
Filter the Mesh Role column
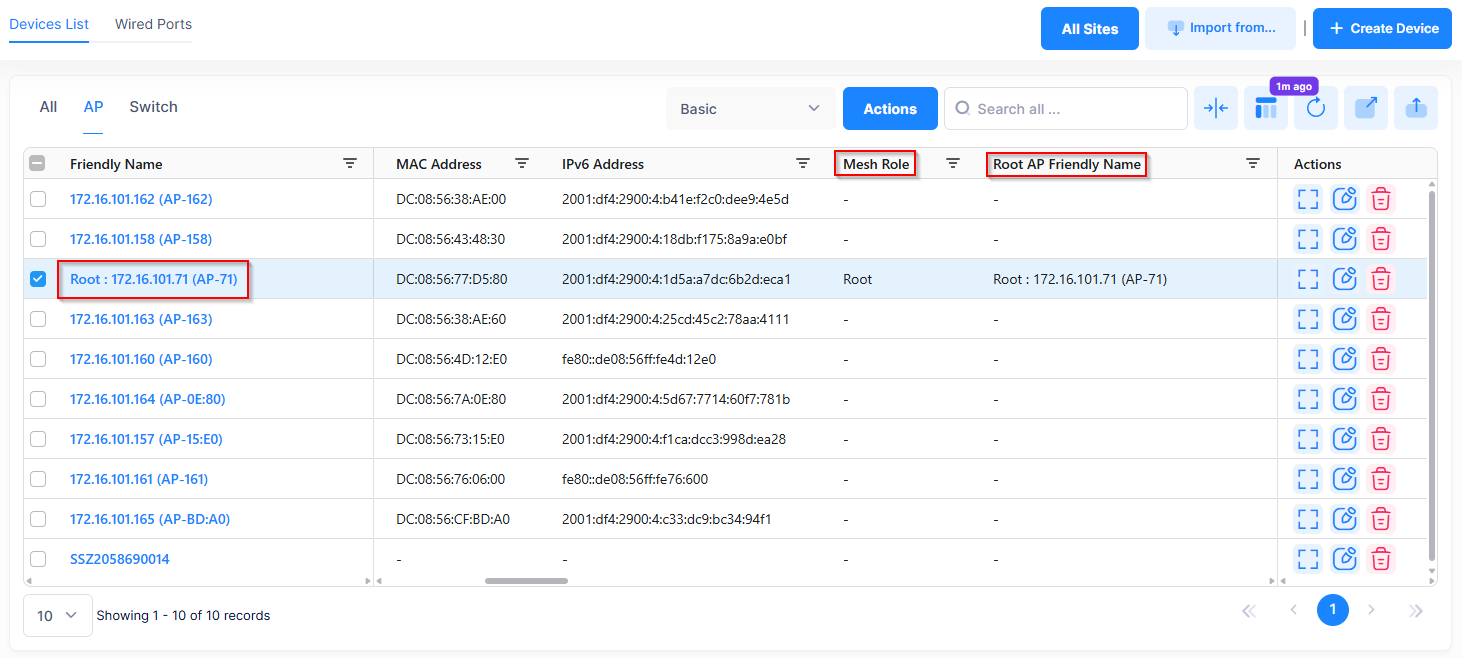[x=953, y=164]
